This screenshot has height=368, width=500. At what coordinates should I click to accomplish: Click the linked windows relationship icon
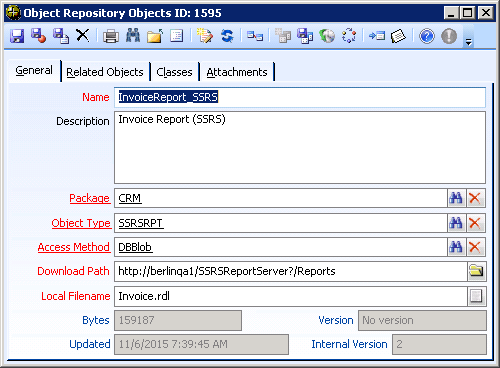coord(255,36)
